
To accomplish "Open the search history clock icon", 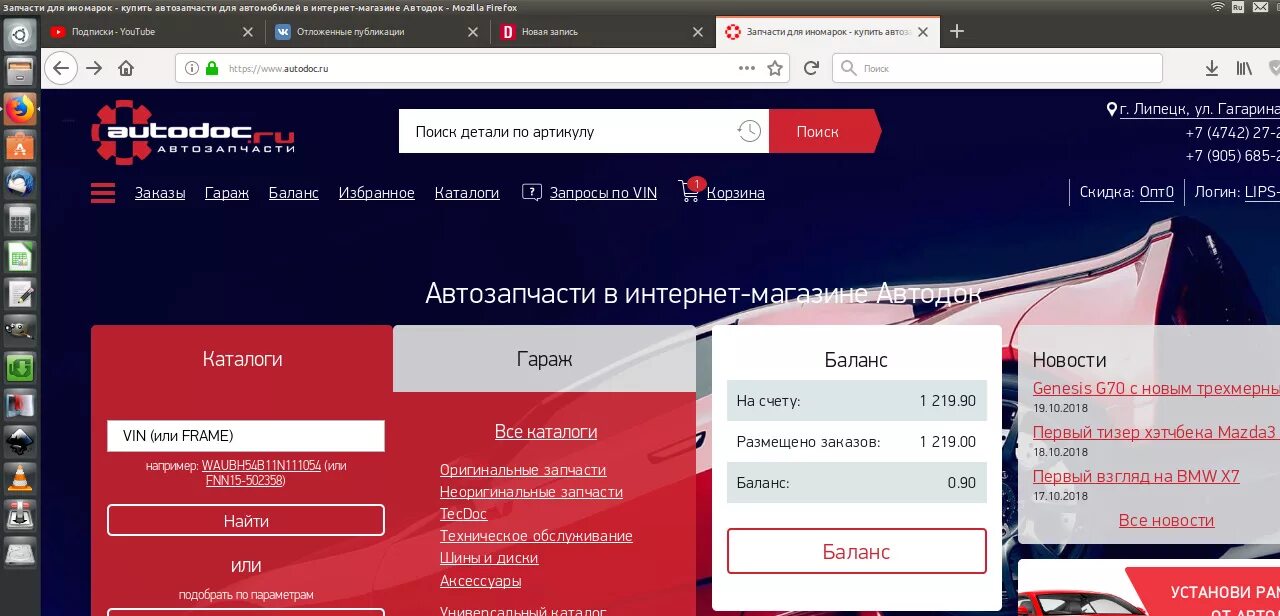I will click(749, 131).
